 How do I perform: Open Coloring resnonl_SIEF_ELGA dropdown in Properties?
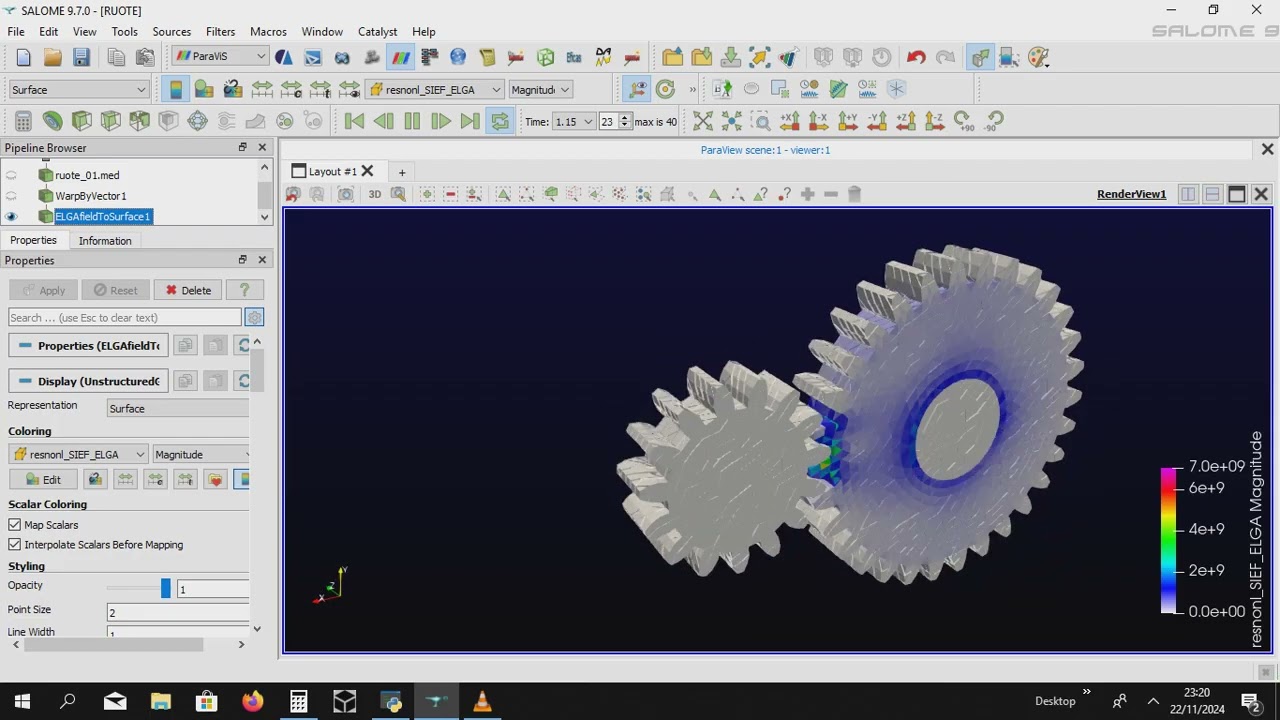79,454
